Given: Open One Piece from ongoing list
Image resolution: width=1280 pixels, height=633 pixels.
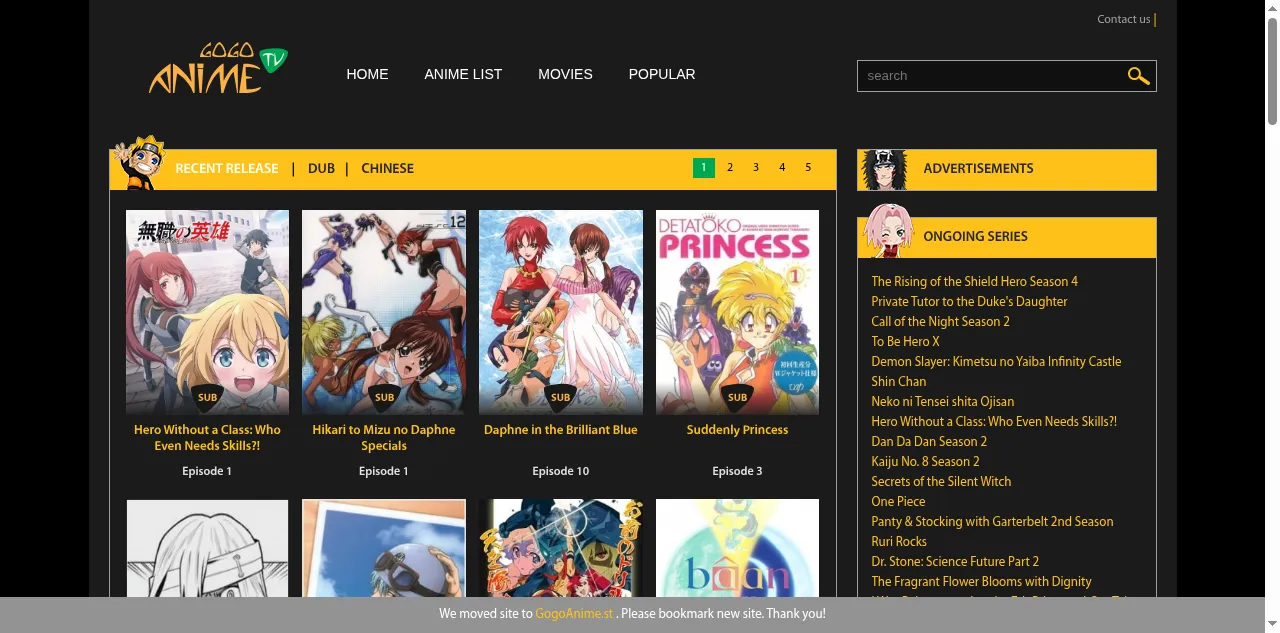Looking at the screenshot, I should click(898, 502).
